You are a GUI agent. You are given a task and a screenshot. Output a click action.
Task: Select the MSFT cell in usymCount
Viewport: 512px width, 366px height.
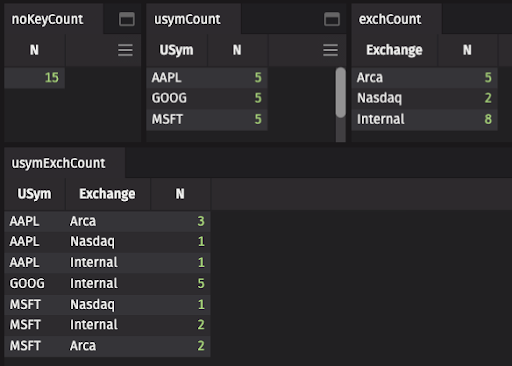(177, 119)
